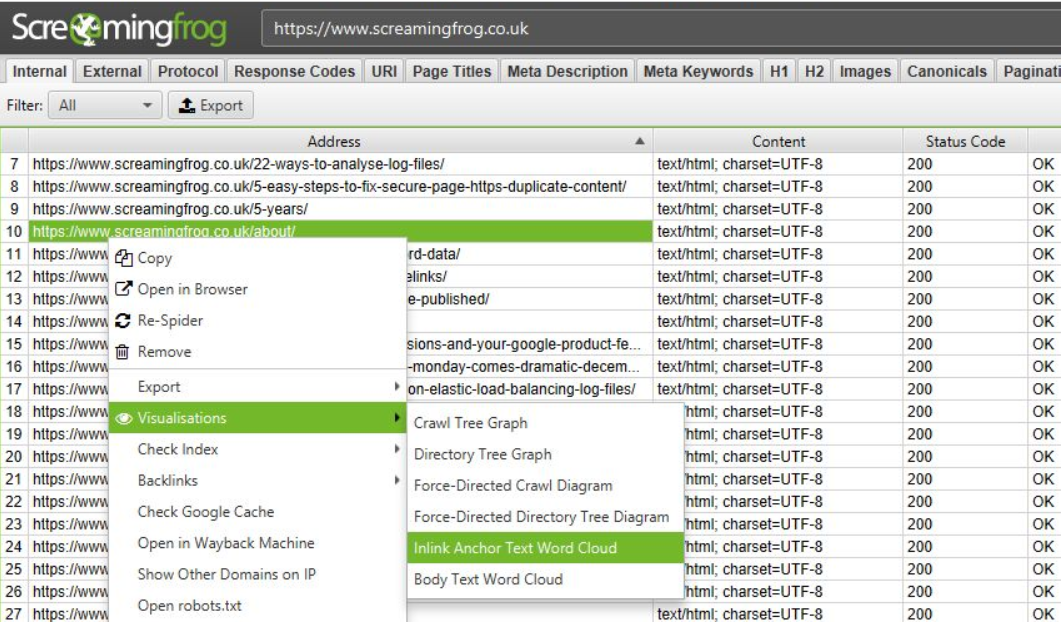The height and width of the screenshot is (623, 1062).
Task: Select Force-Directed Directory Tree Diagram
Action: tap(545, 517)
